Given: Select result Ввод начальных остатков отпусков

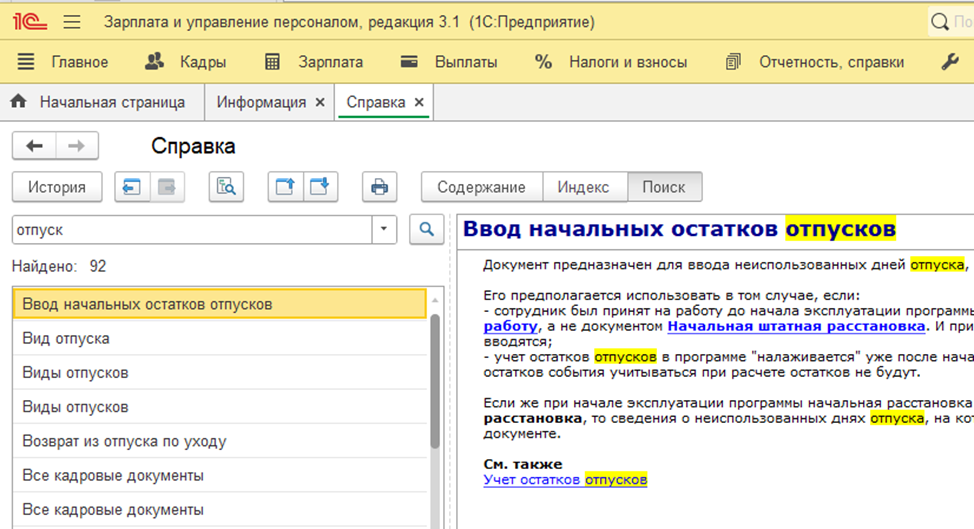Looking at the screenshot, I should 220,304.
